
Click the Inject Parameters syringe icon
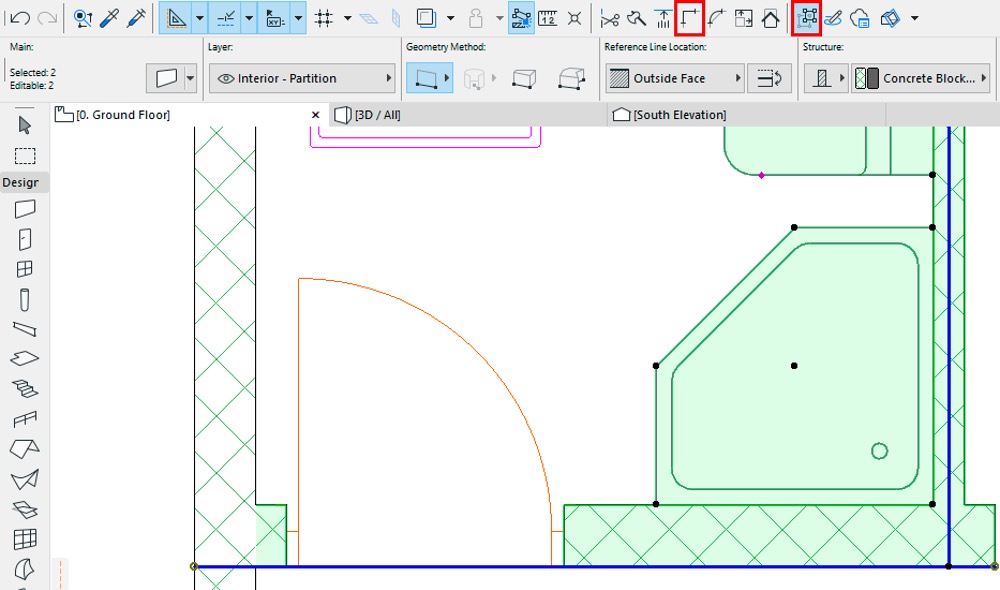coord(135,18)
